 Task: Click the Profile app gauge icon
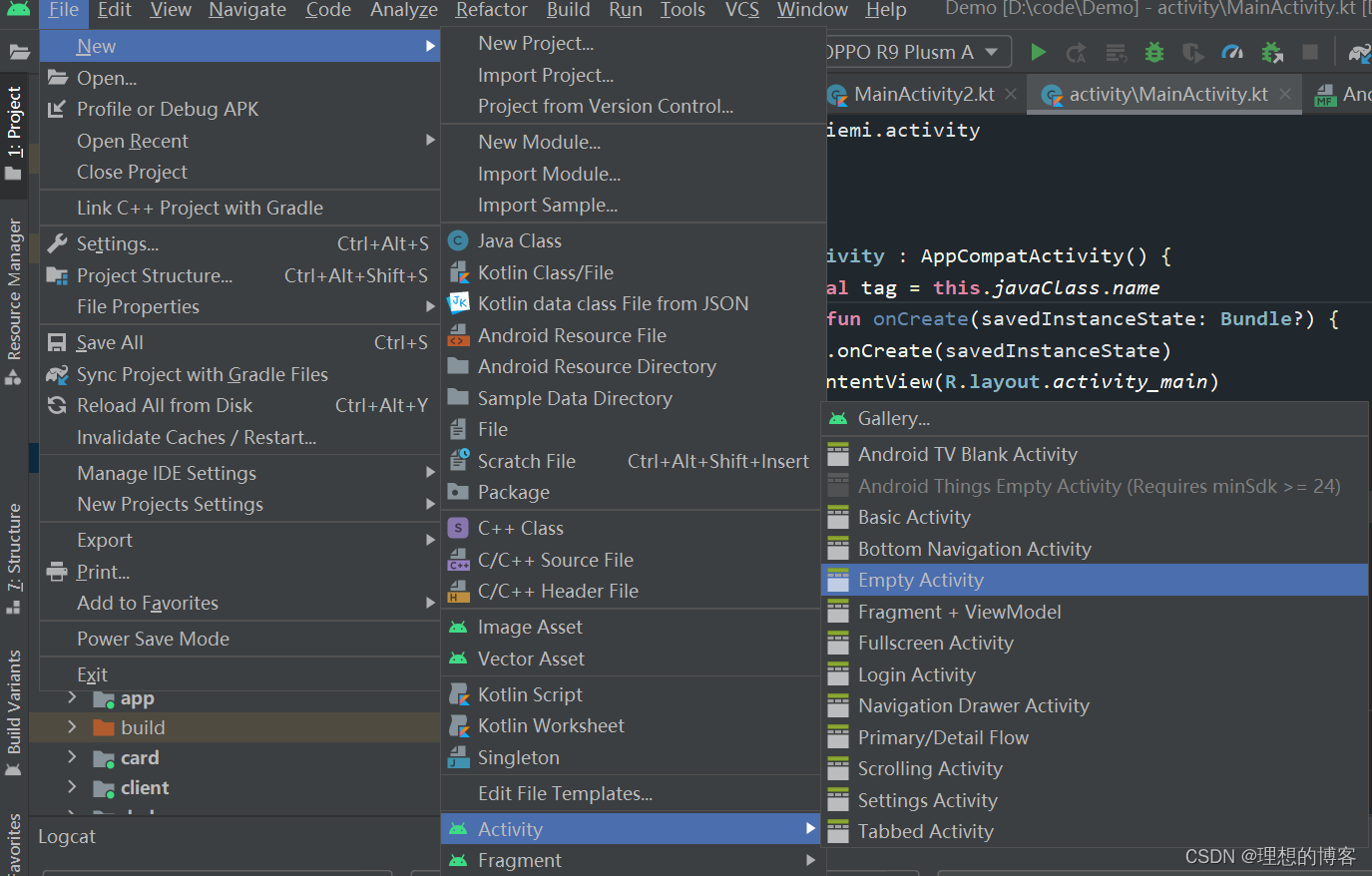click(1232, 52)
